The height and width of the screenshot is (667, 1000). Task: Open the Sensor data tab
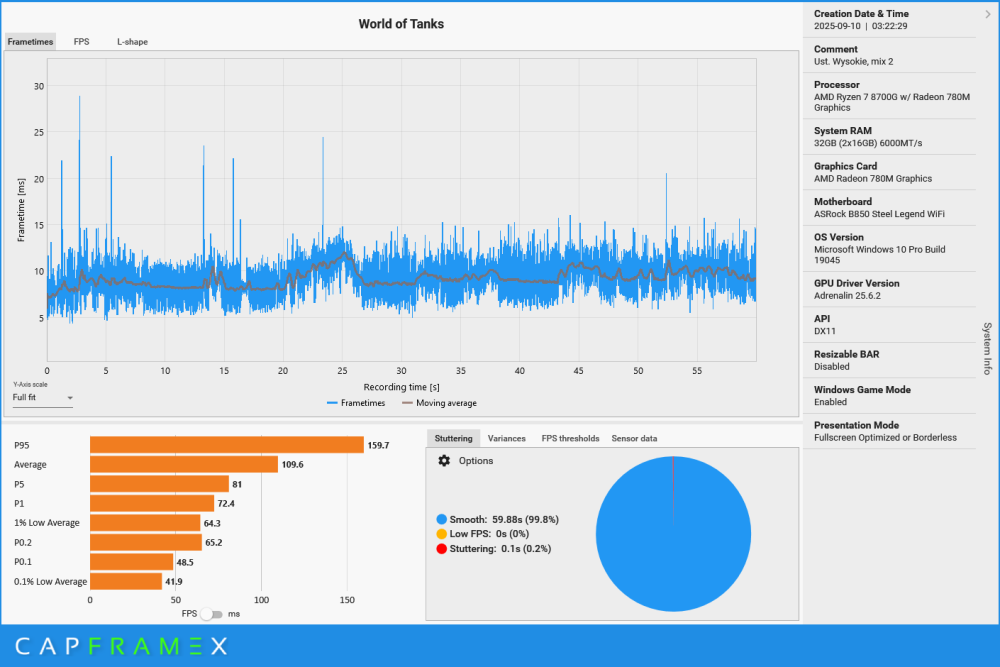pyautogui.click(x=634, y=438)
